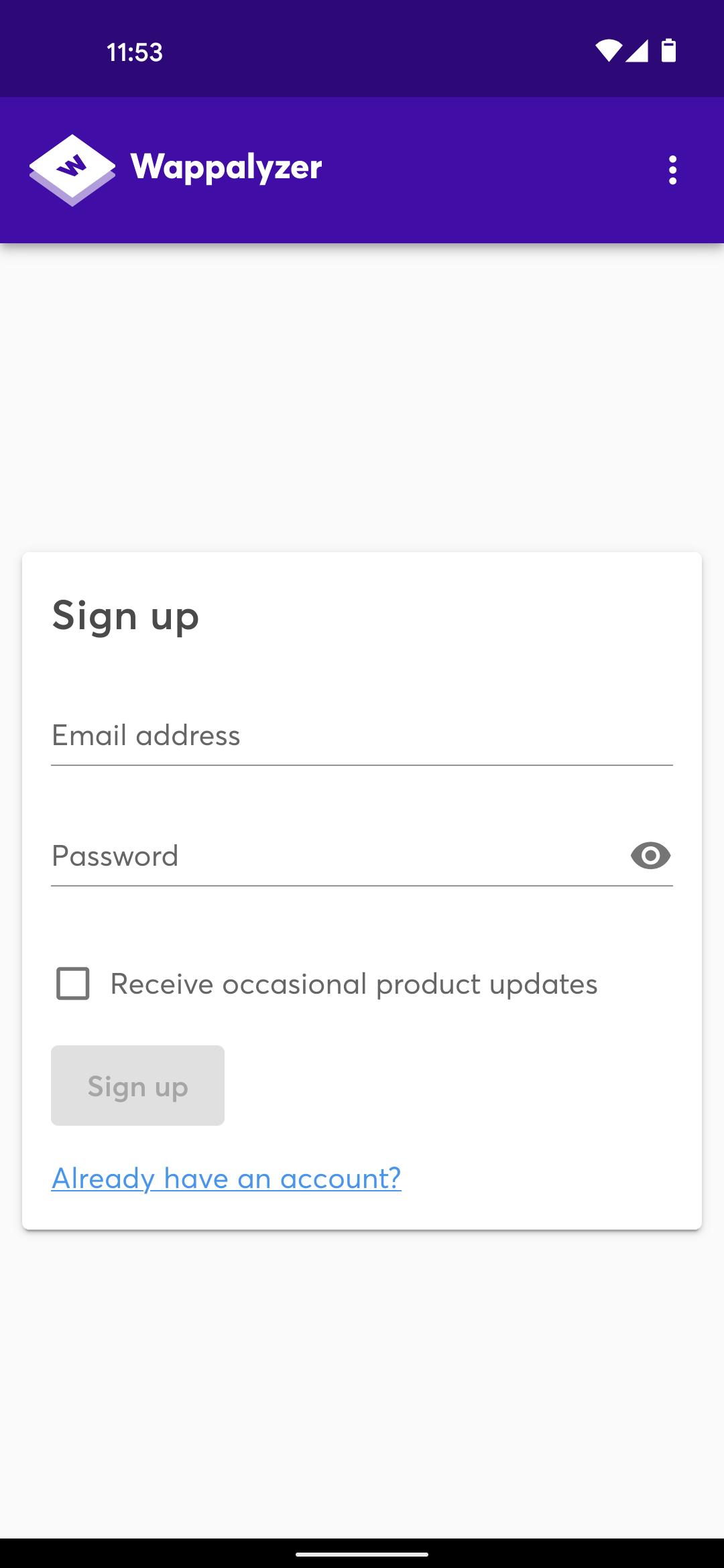This screenshot has height=1568, width=724.
Task: Show password using the eye icon
Action: click(650, 856)
